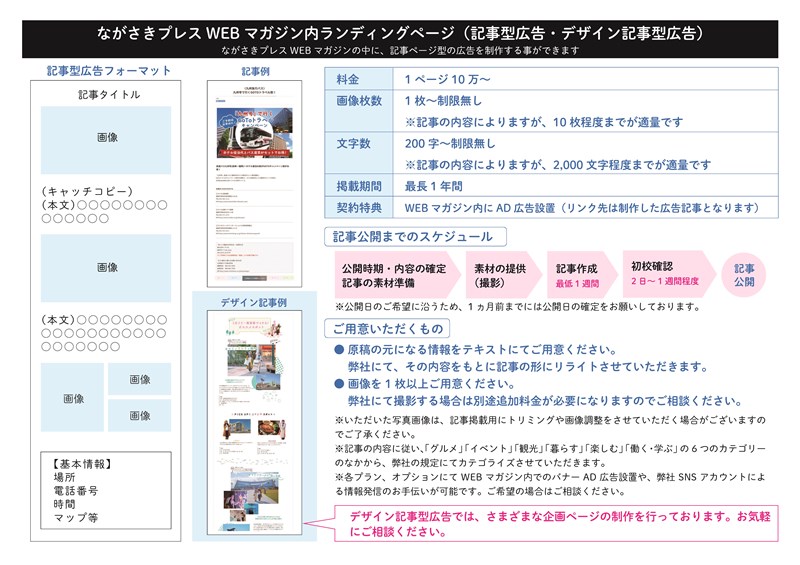Click the 記事作成 schedule step arrow
This screenshot has width=800, height=565.
pyautogui.click(x=582, y=275)
